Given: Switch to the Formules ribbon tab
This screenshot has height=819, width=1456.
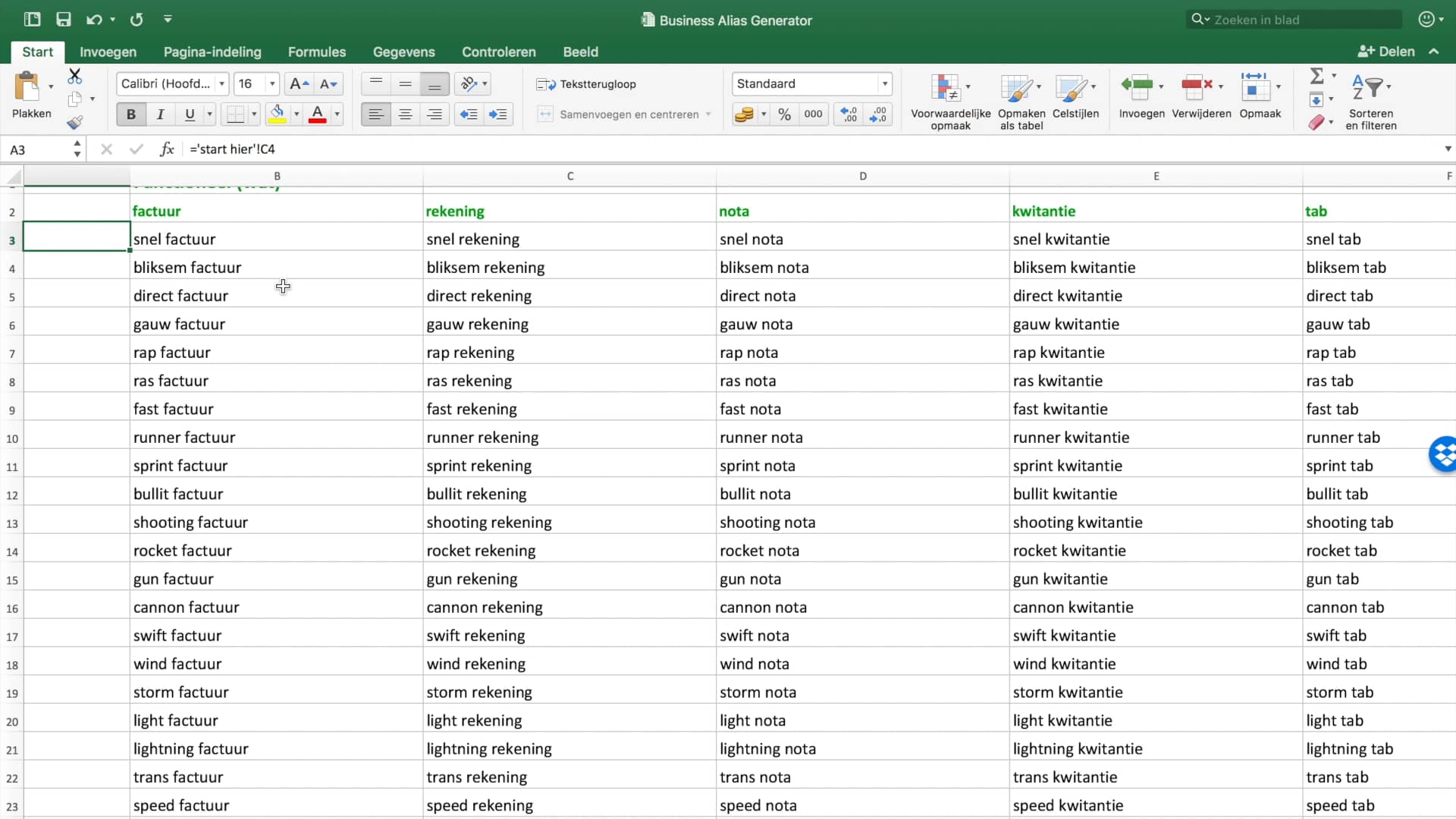Looking at the screenshot, I should tap(316, 52).
